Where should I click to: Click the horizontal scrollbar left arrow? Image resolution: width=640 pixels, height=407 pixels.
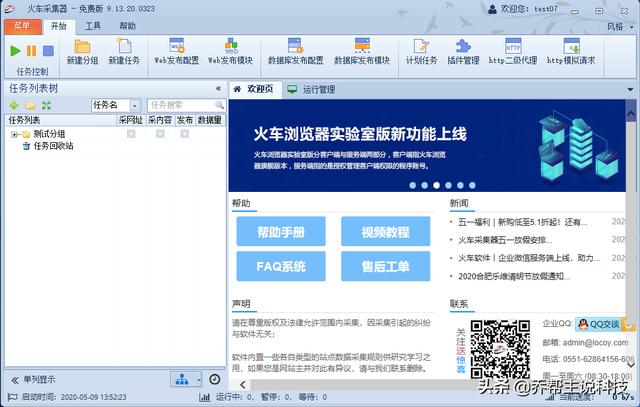point(243,385)
